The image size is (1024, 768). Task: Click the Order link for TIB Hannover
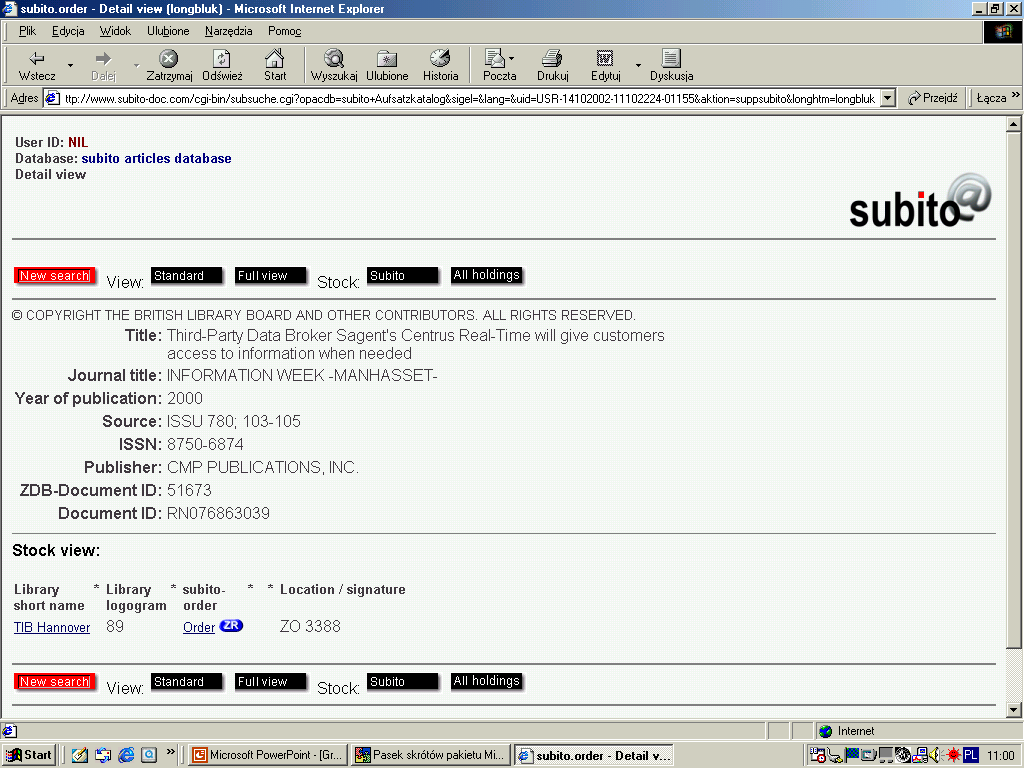point(199,628)
